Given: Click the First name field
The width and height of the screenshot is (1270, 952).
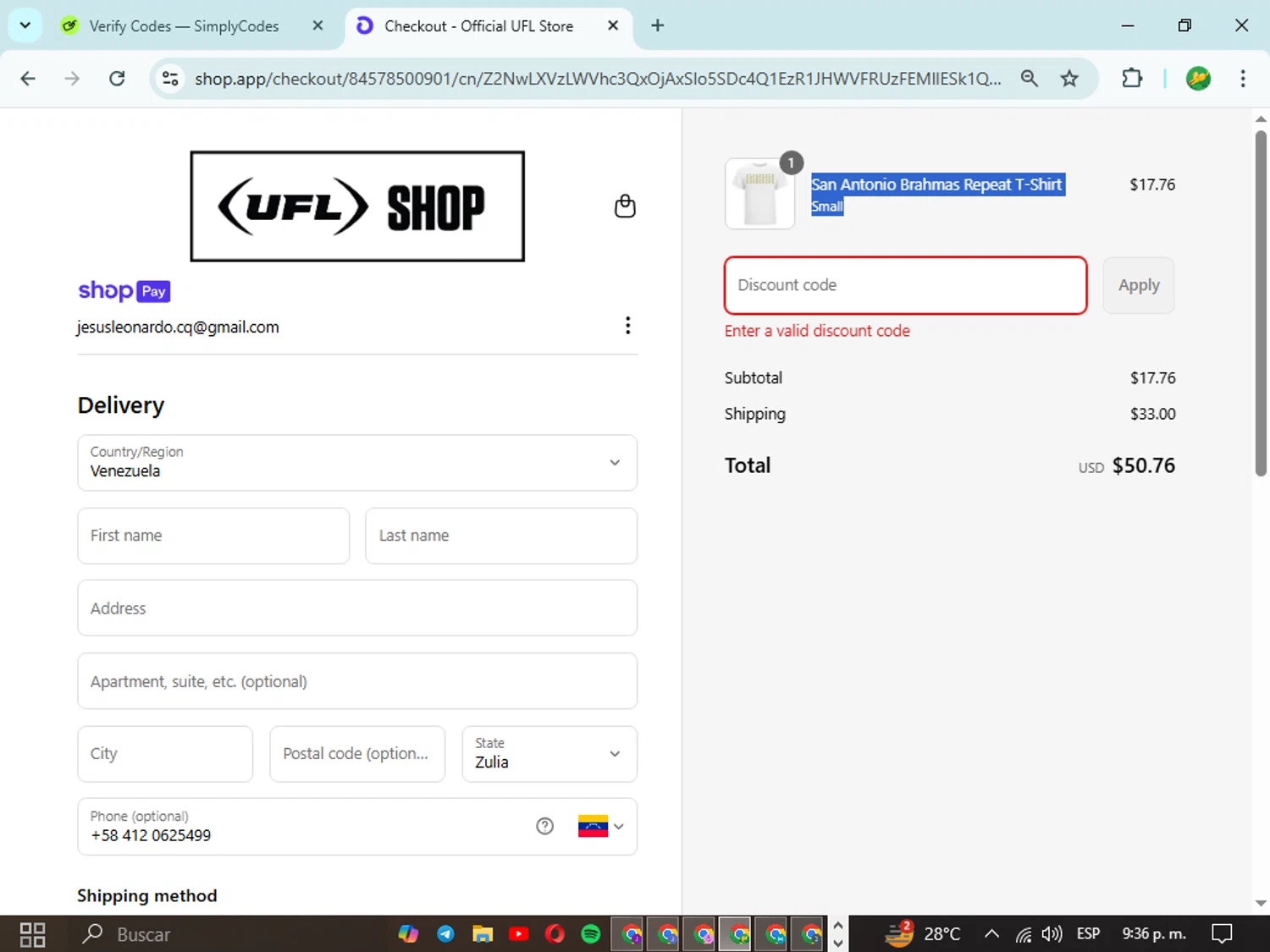Looking at the screenshot, I should [213, 536].
